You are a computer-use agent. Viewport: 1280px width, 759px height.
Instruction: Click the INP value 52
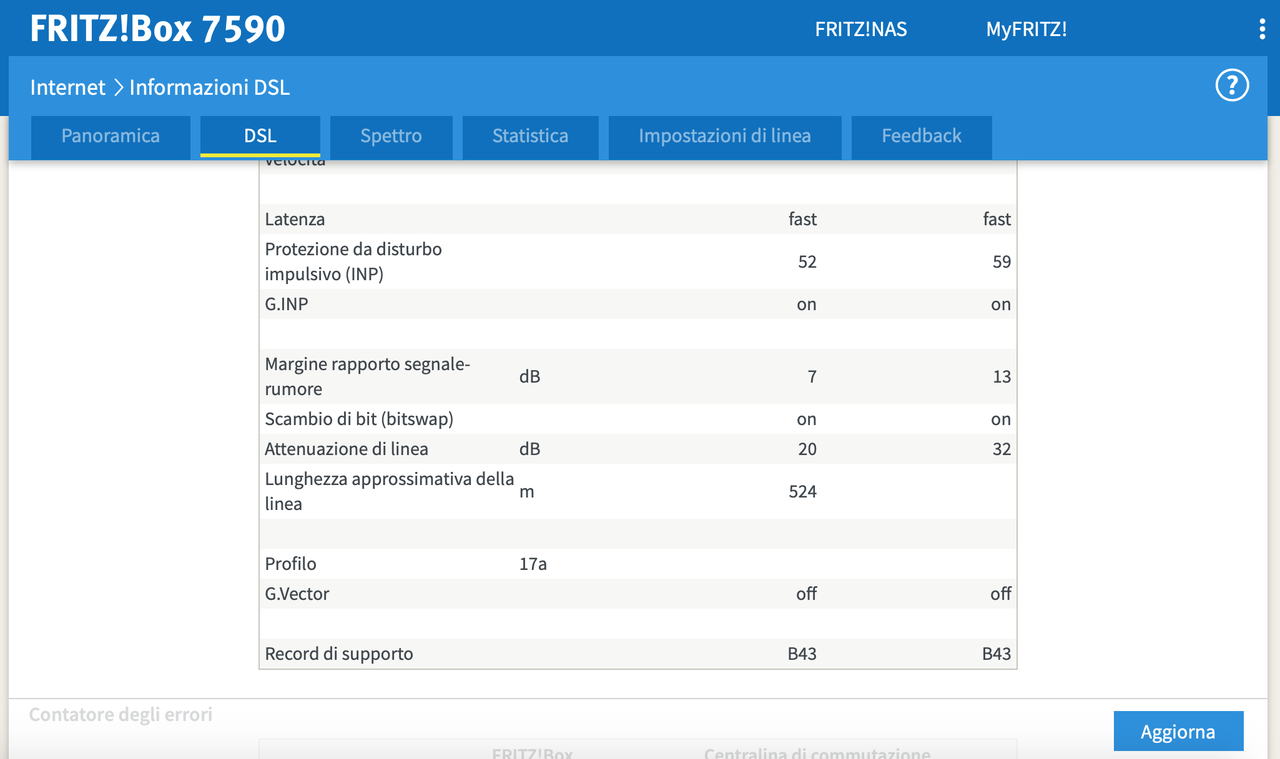pyautogui.click(x=807, y=262)
